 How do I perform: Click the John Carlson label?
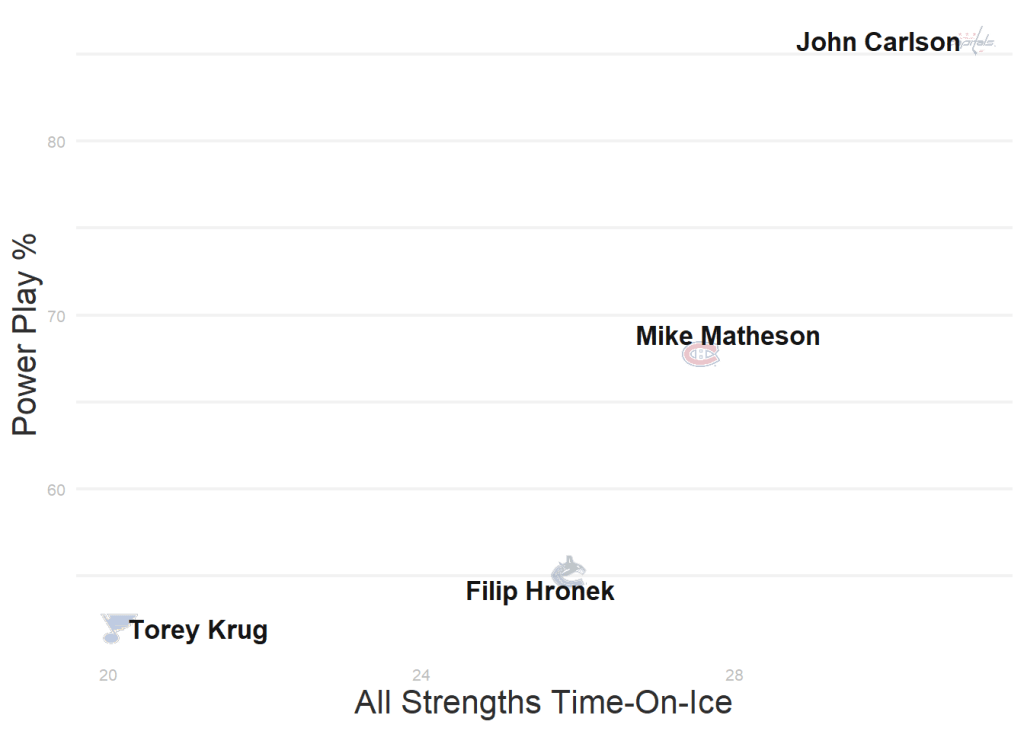[877, 43]
